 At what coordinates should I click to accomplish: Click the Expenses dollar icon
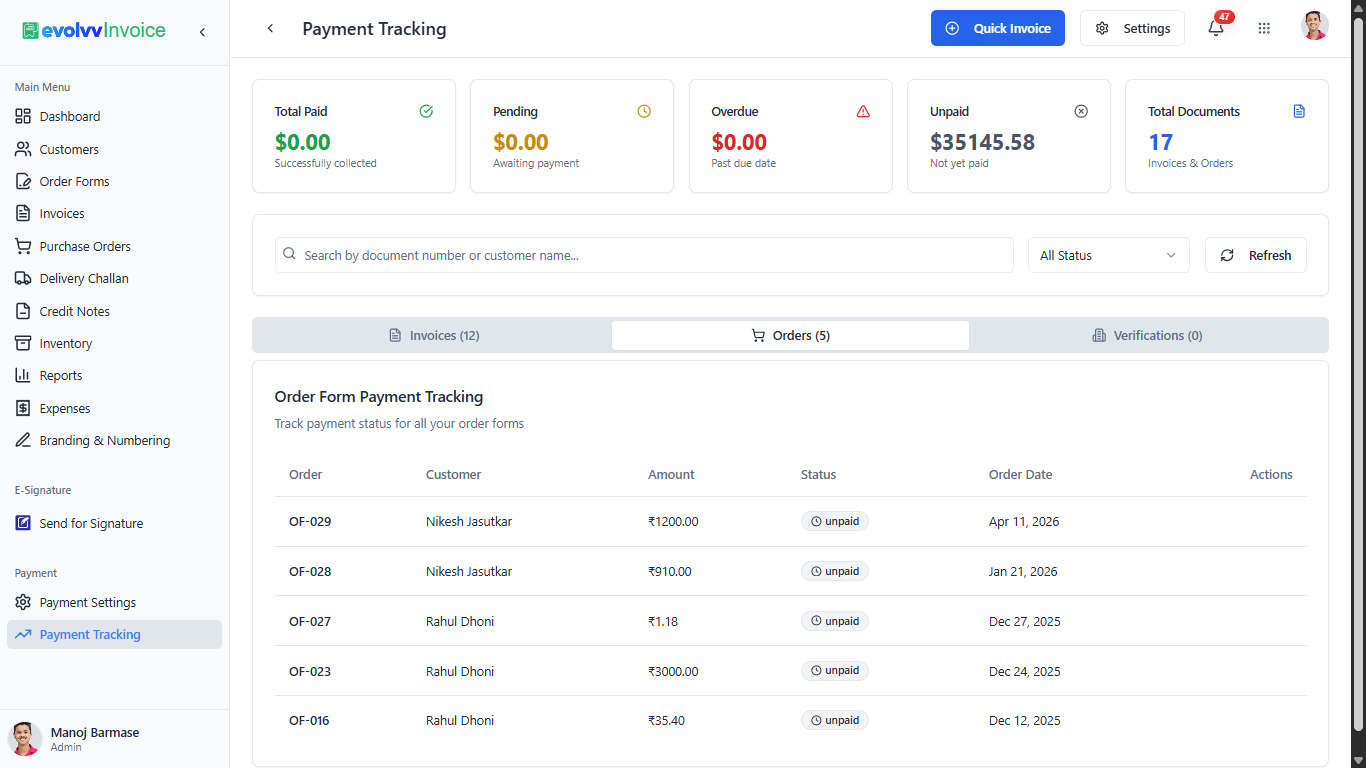point(23,408)
